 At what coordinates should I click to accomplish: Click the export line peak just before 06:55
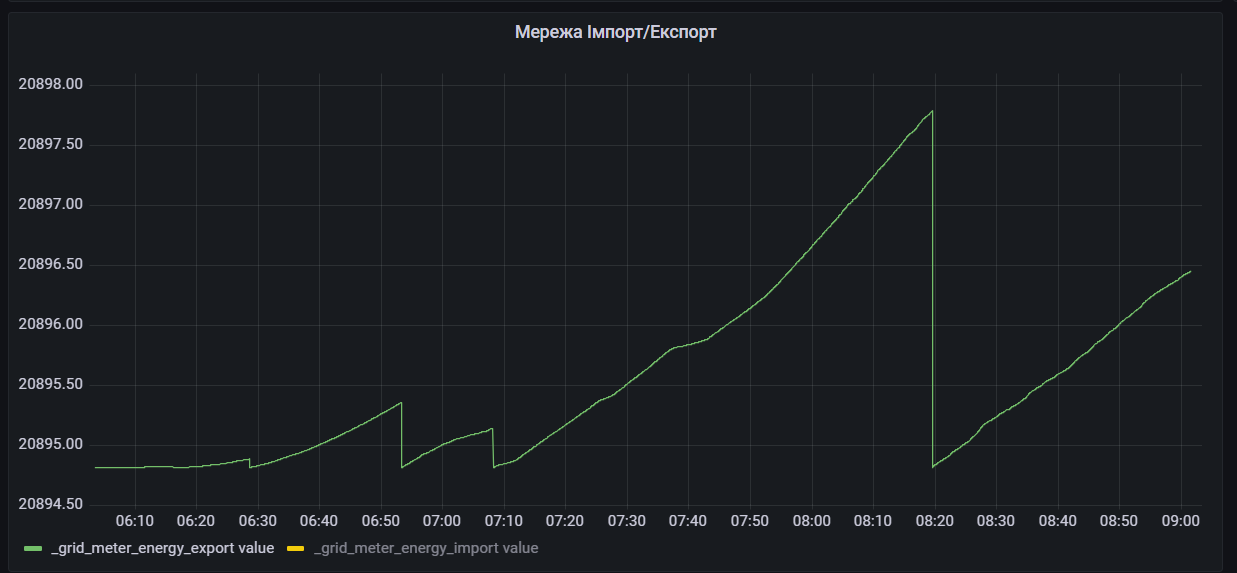click(x=401, y=403)
